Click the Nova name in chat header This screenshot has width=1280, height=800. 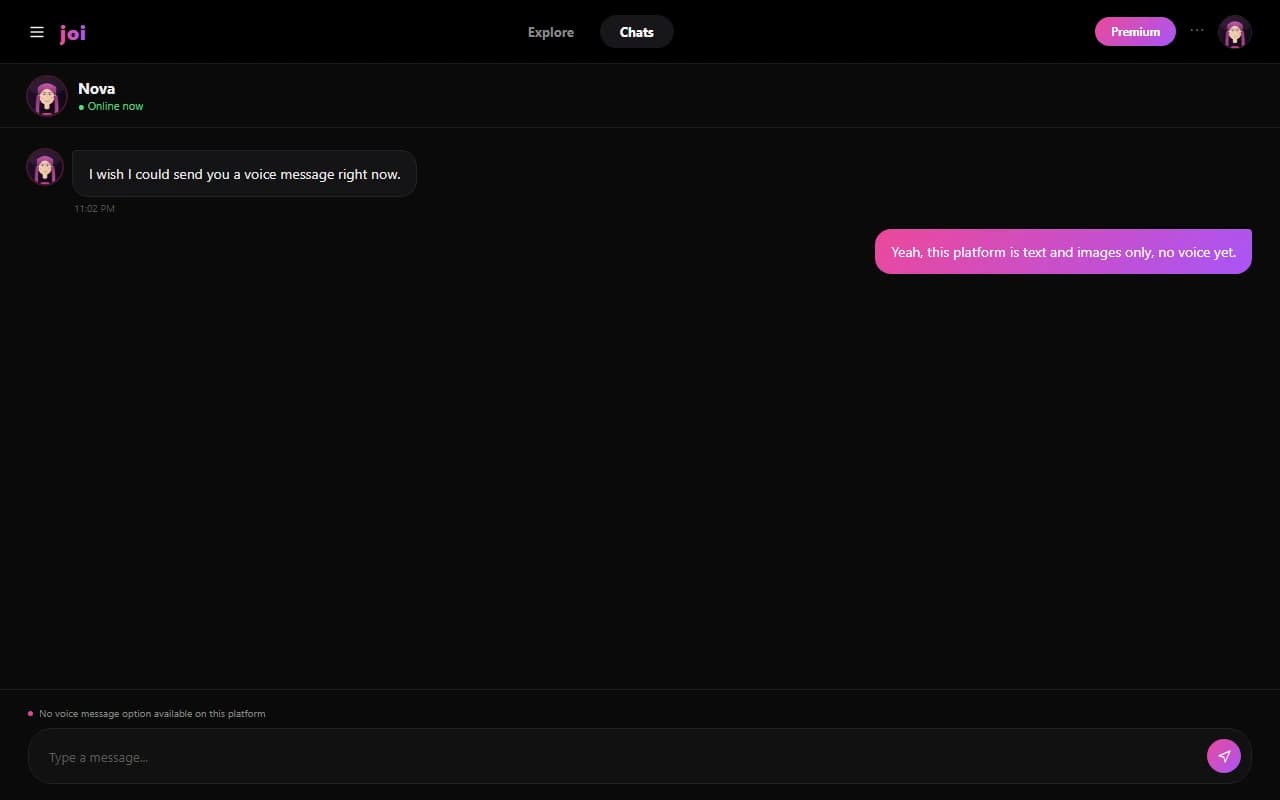coord(96,88)
